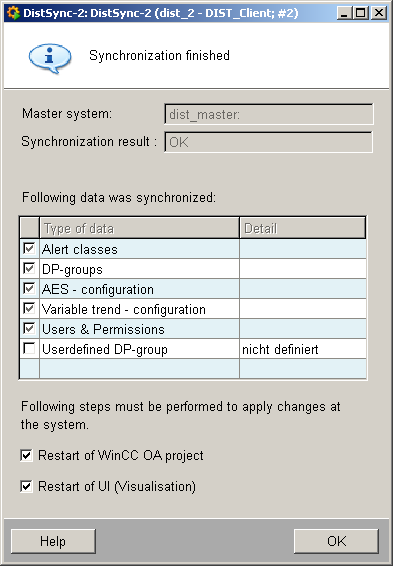Click the Synchronization result field
The height and width of the screenshot is (566, 393).
click(268, 142)
